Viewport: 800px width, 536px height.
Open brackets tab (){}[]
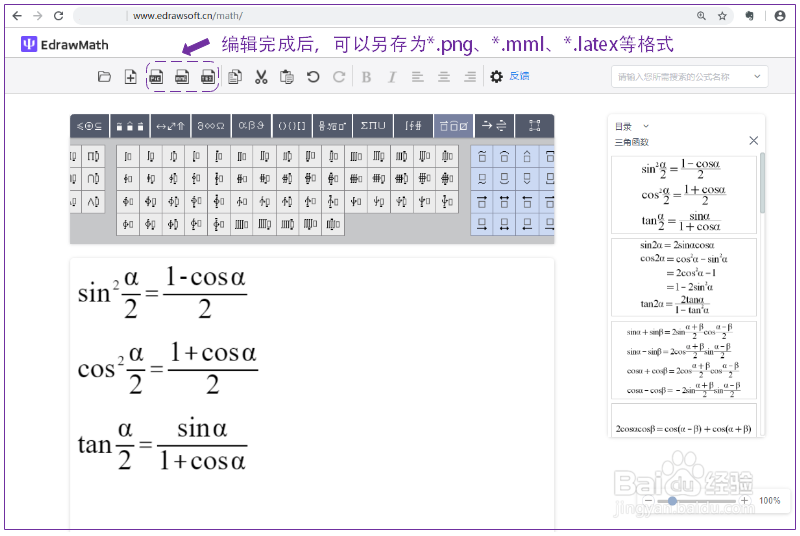(292, 126)
